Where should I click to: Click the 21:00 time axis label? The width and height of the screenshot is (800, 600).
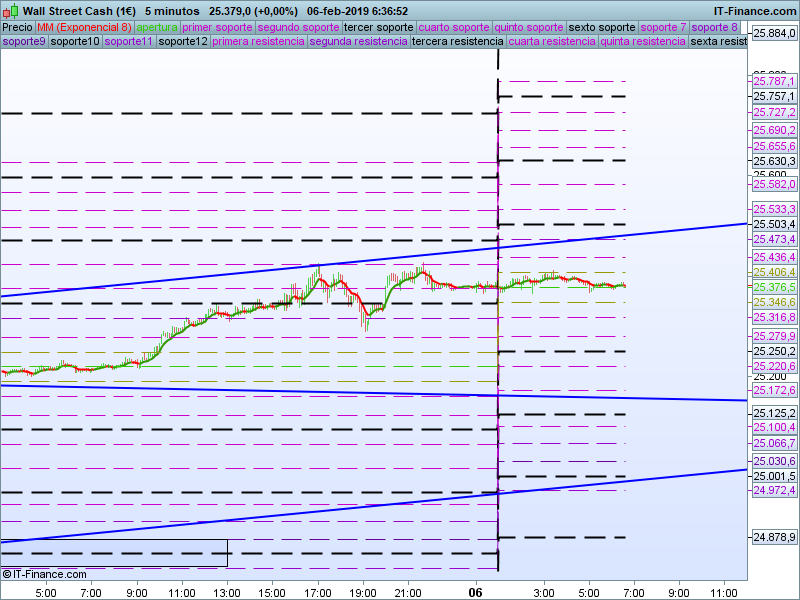point(408,593)
